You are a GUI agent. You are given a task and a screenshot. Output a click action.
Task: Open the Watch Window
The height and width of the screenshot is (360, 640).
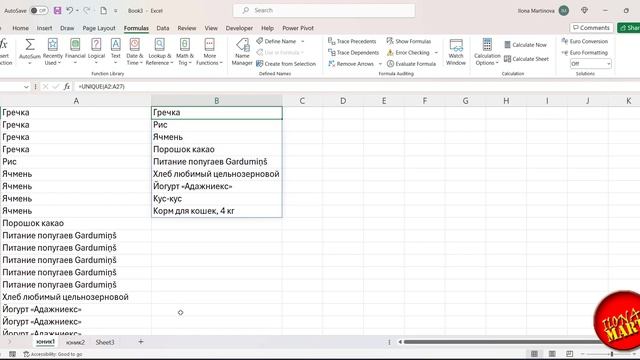click(x=456, y=52)
